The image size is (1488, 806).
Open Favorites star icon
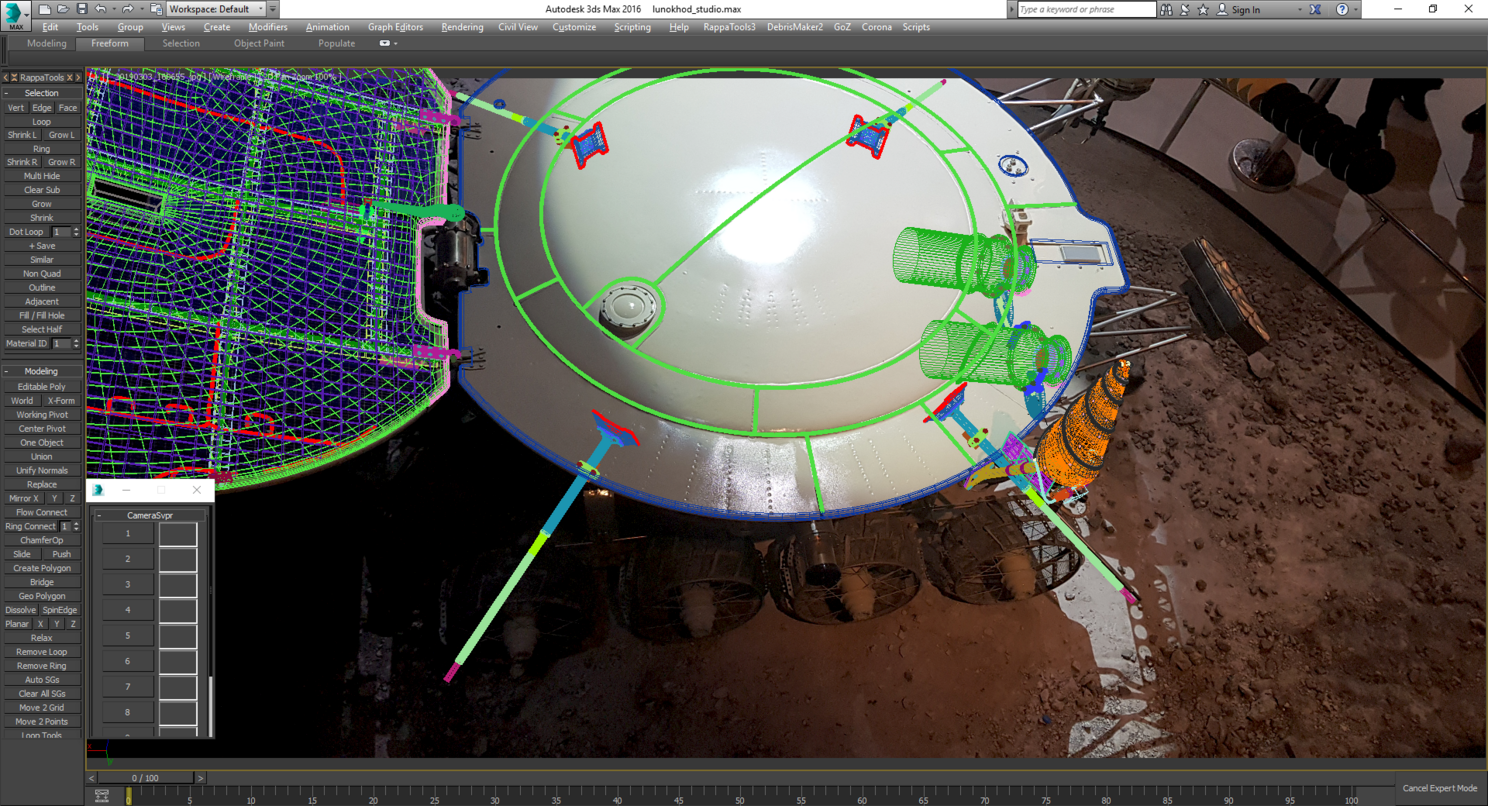pos(1203,9)
